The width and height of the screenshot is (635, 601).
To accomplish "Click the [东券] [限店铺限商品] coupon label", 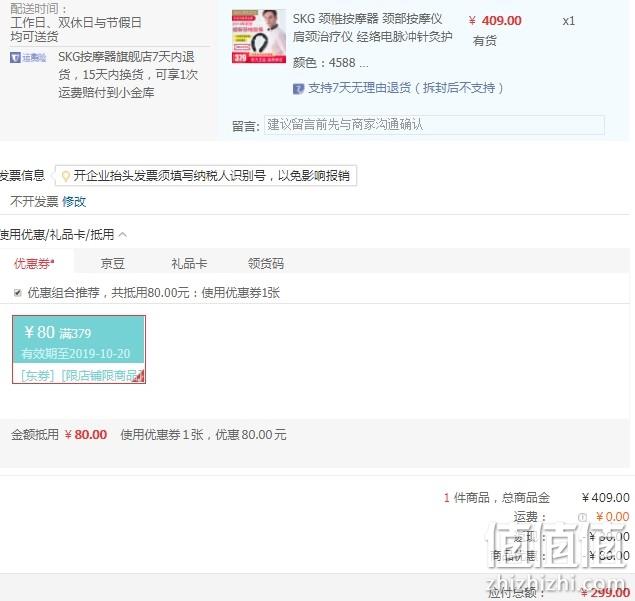I will tap(79, 376).
